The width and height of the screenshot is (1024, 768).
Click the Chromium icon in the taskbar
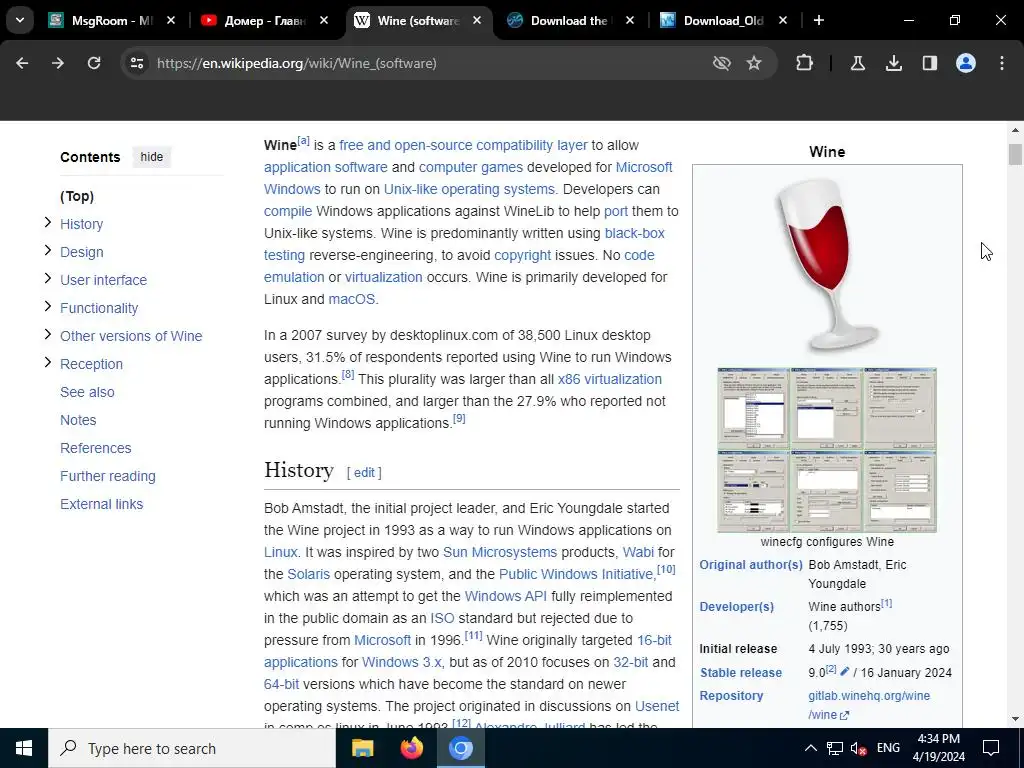click(x=460, y=748)
